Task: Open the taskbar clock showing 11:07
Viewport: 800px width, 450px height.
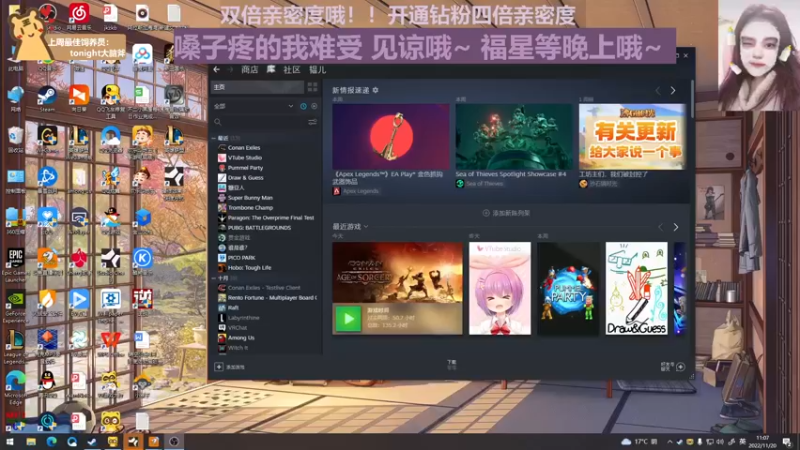Action: 763,442
